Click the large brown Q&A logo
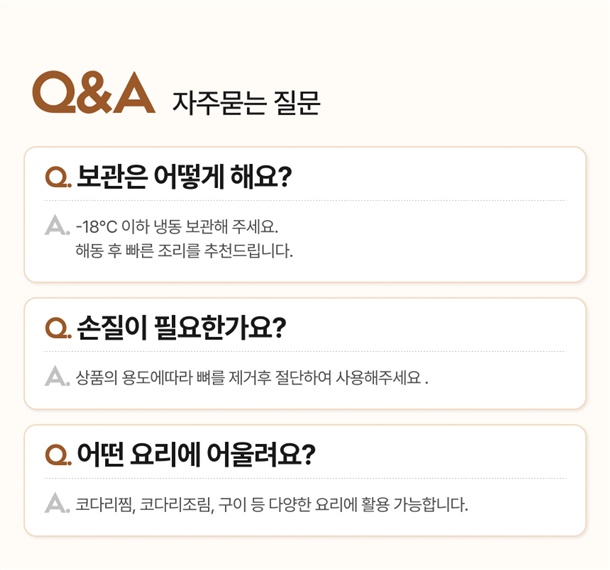610x570 pixels. pyautogui.click(x=93, y=92)
